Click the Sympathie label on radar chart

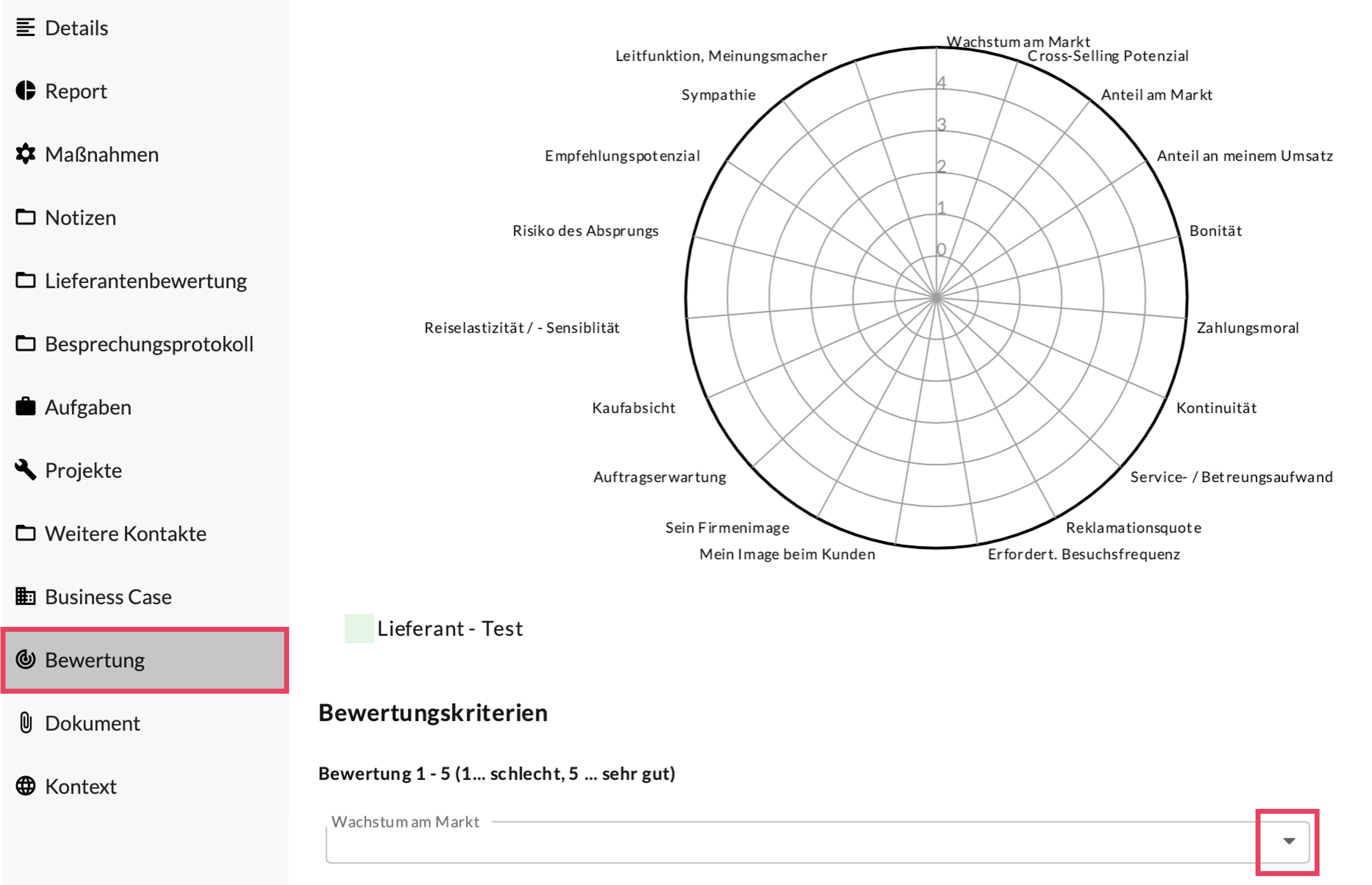coord(718,95)
